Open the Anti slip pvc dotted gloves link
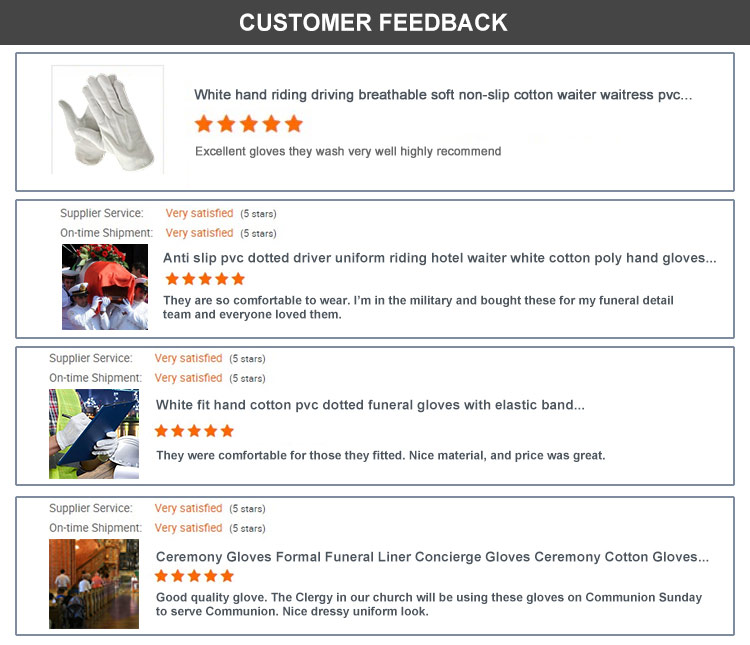 (439, 258)
